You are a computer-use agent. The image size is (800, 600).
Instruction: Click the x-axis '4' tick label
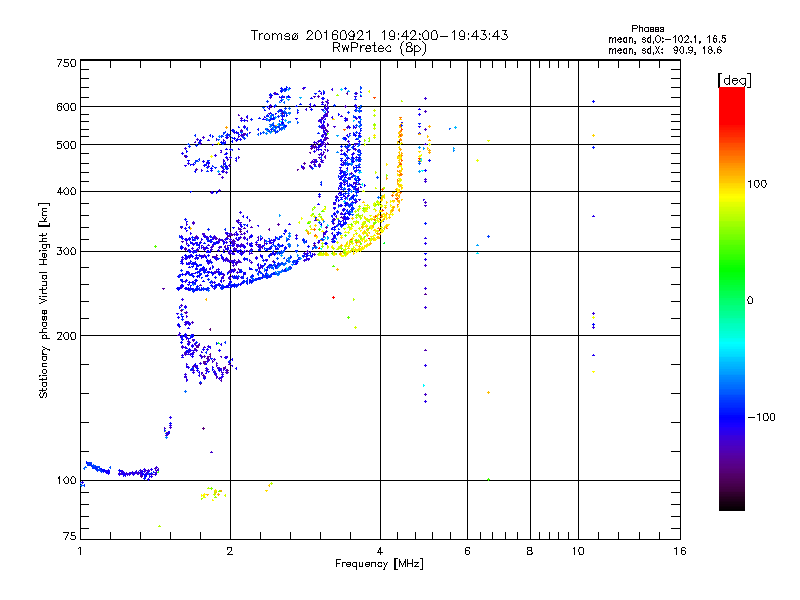(380, 551)
